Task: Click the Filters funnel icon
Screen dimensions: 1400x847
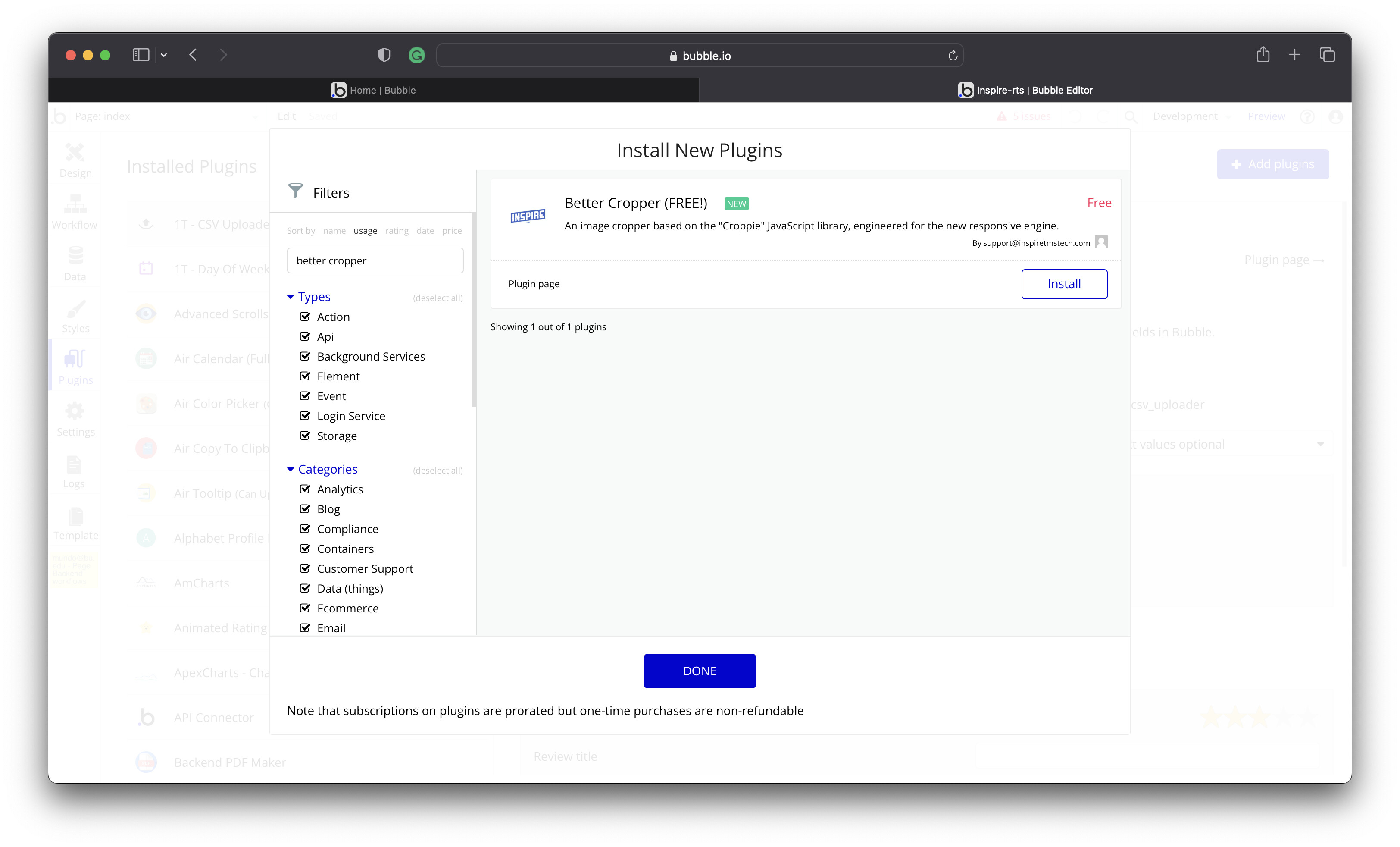Action: coord(295,191)
